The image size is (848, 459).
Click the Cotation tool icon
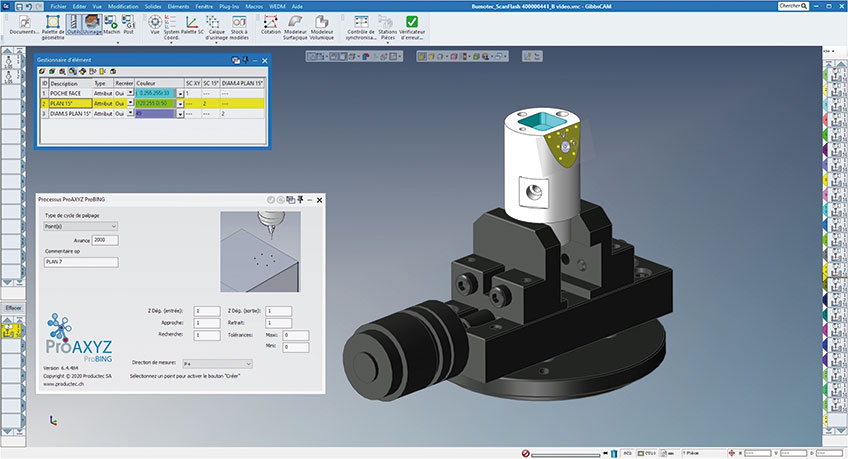(x=270, y=23)
